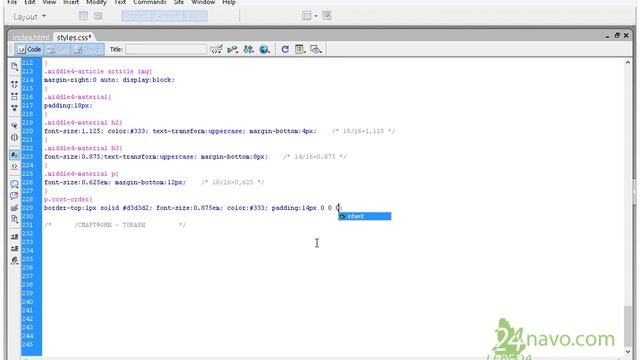Open the Window menu

tap(203, 2)
